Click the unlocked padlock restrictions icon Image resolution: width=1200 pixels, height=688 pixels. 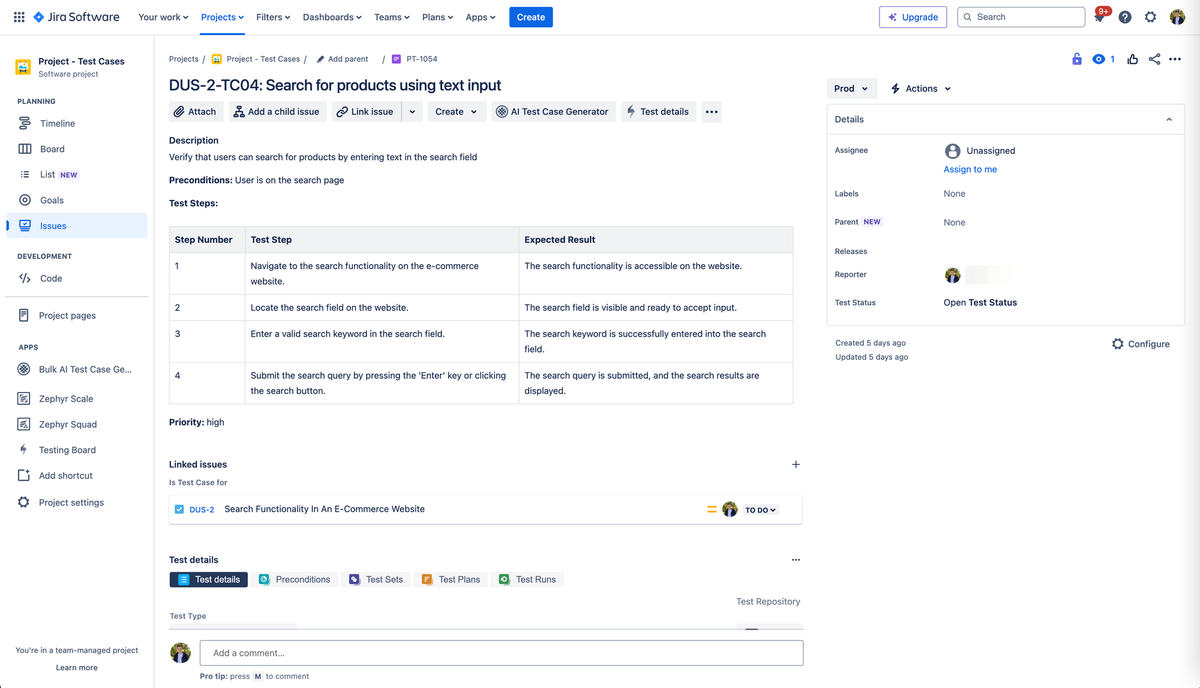click(1077, 59)
